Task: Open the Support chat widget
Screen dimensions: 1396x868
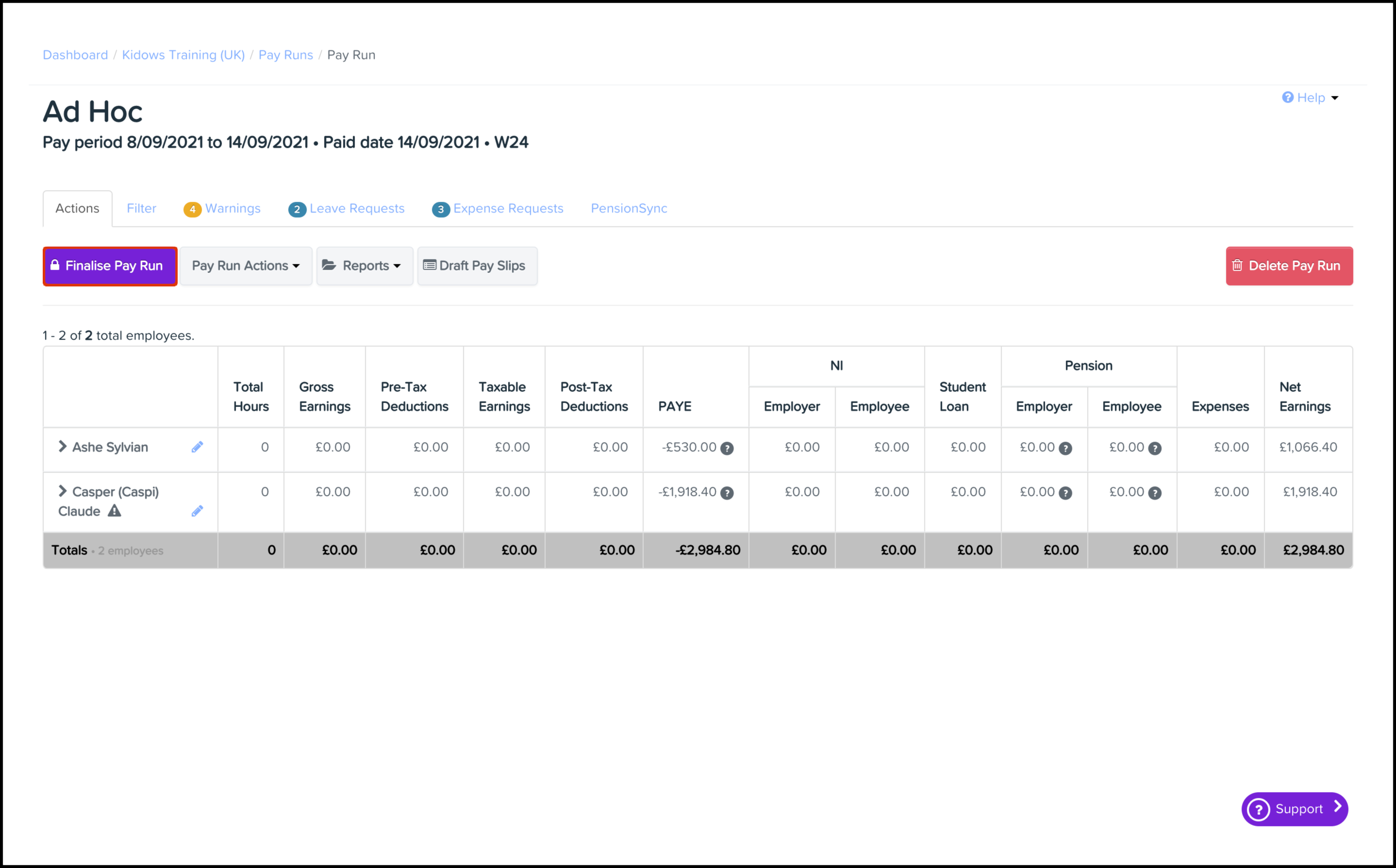Action: point(1295,809)
